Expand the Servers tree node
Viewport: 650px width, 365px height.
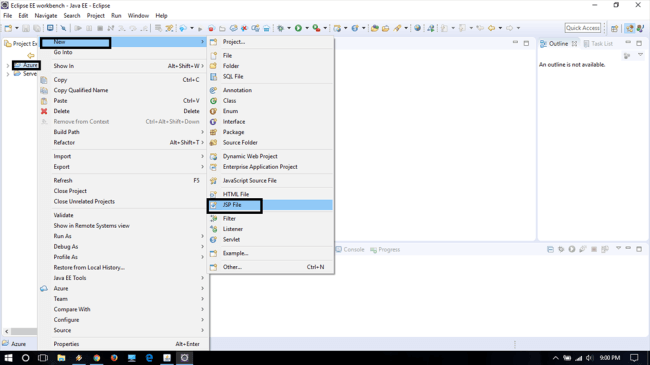pos(7,74)
